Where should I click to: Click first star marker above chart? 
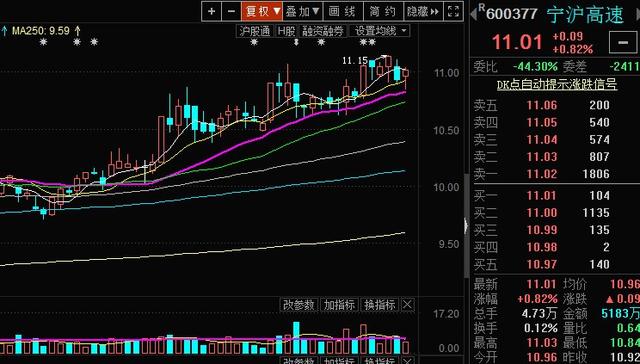[43, 42]
